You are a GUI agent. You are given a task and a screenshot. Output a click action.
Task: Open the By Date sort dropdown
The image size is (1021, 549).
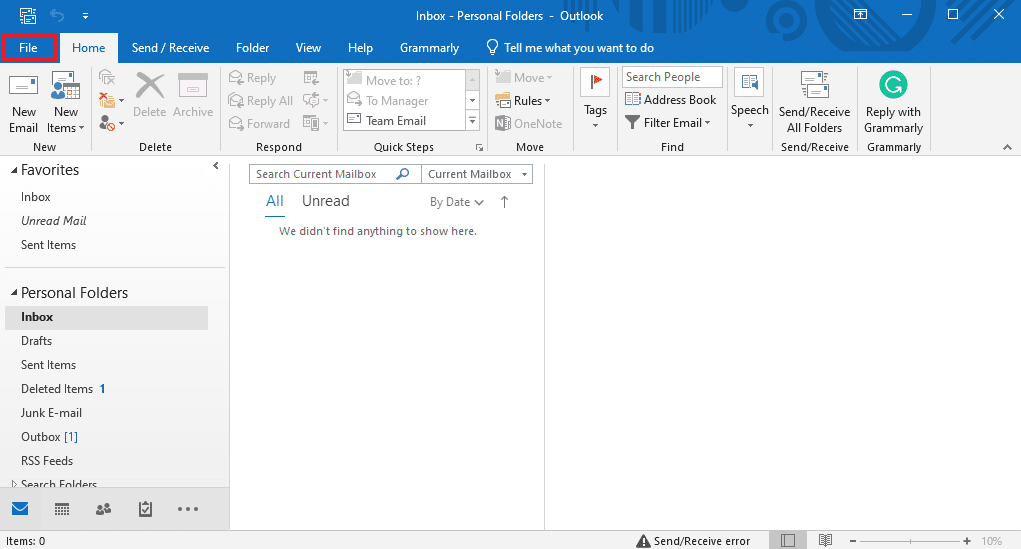[x=456, y=202]
